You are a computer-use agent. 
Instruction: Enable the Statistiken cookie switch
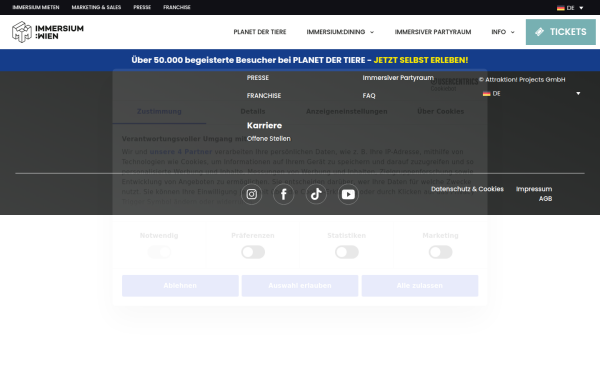pyautogui.click(x=347, y=252)
